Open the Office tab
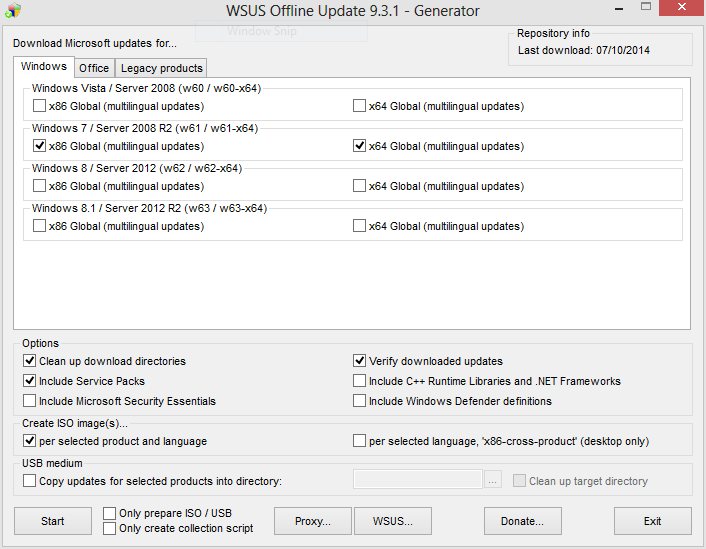Viewport: 706px width, 549px height. click(94, 68)
